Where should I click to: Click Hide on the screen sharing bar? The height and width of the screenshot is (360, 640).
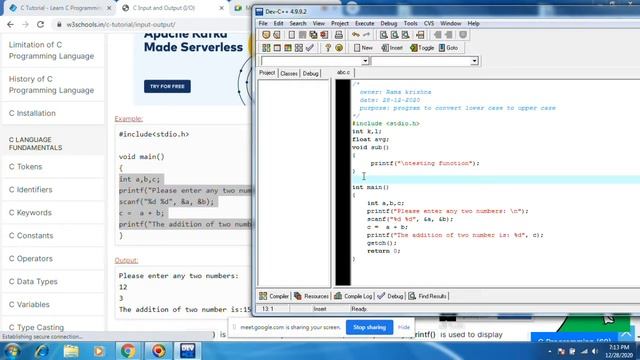point(404,327)
